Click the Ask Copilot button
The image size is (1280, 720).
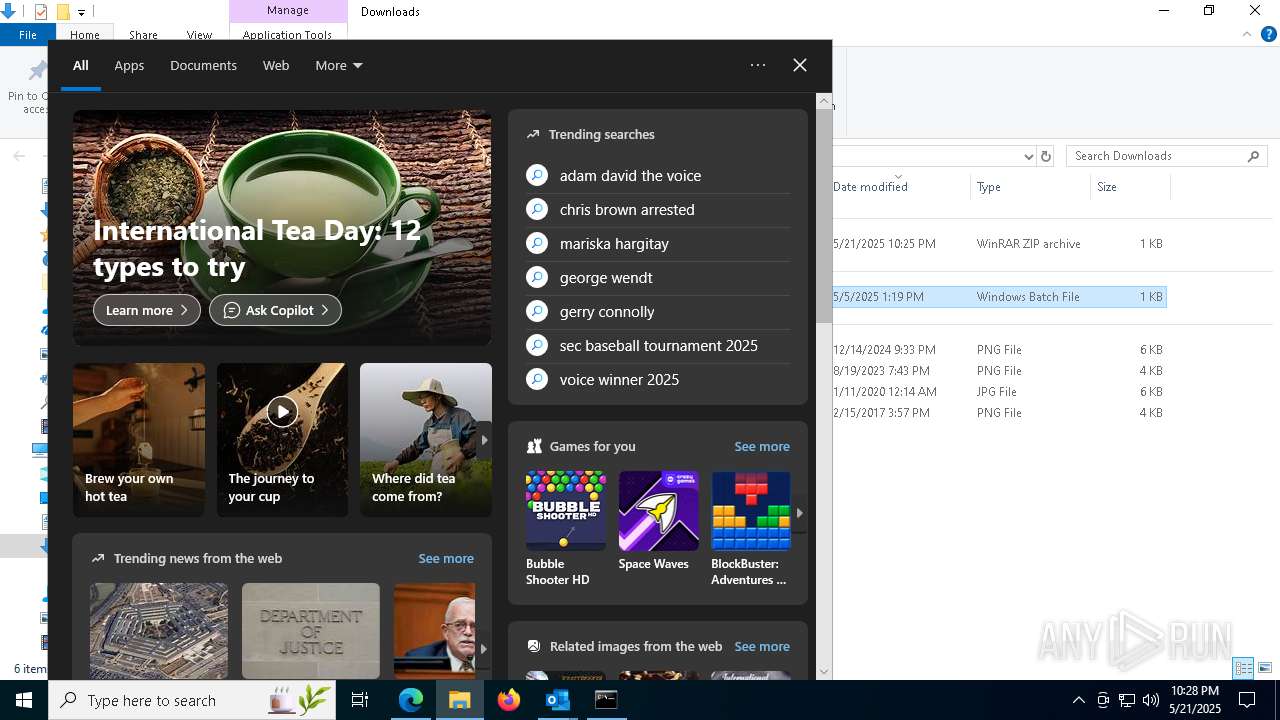[275, 310]
